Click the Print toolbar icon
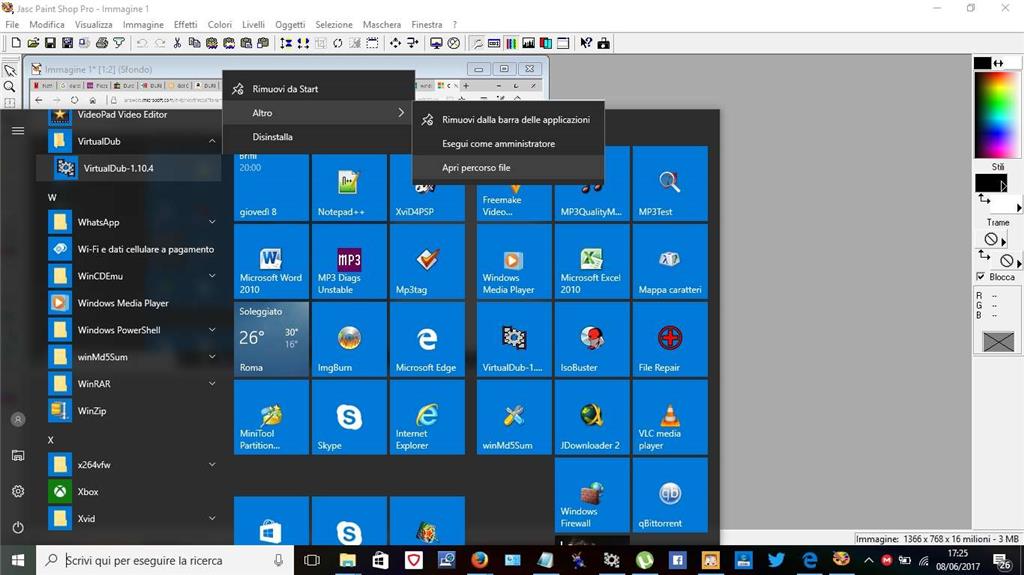Image resolution: width=1024 pixels, height=575 pixels. 101,43
